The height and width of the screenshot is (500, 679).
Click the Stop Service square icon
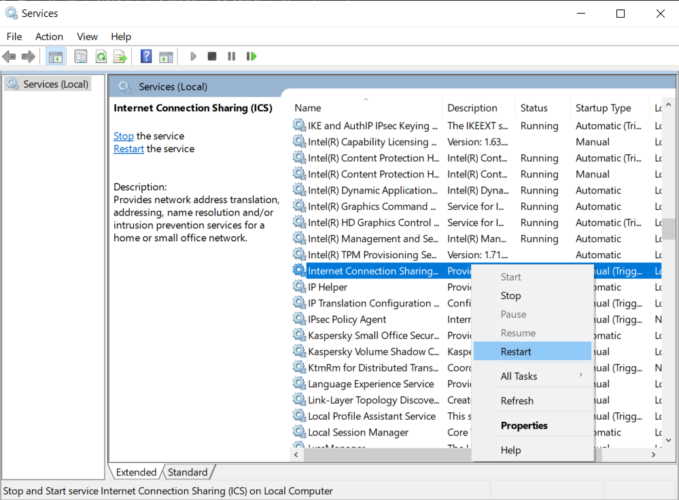212,56
